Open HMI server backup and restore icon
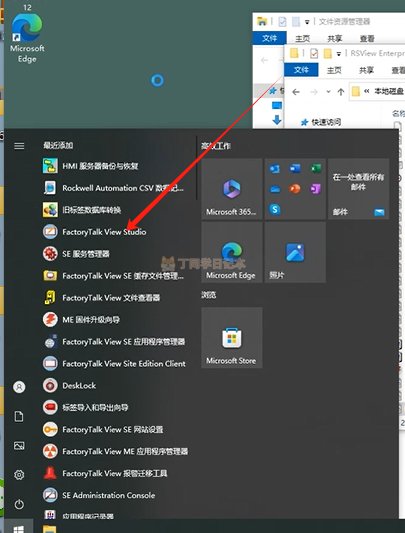The image size is (405, 533). coord(50,166)
